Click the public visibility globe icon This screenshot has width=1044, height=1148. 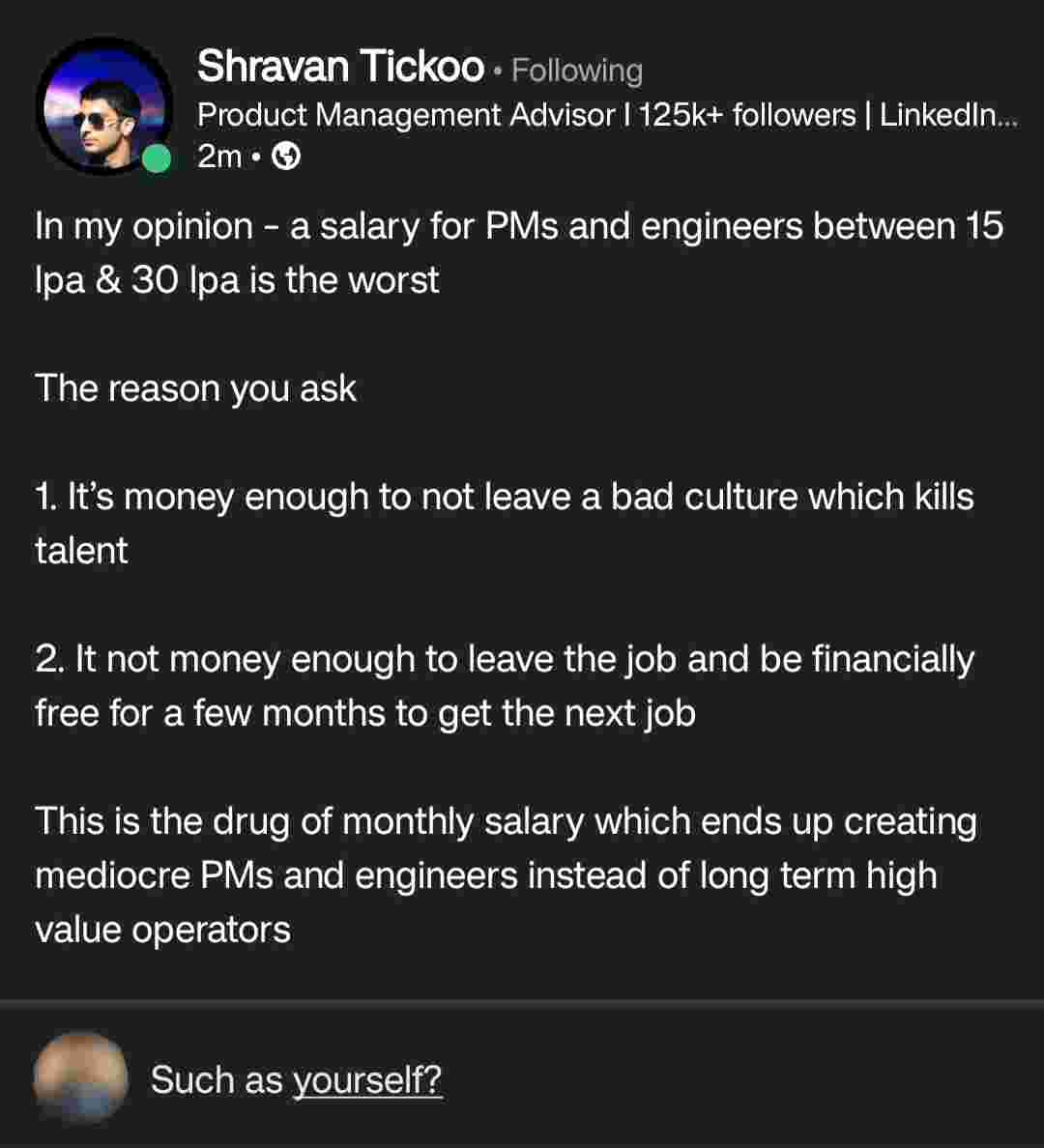[x=286, y=157]
